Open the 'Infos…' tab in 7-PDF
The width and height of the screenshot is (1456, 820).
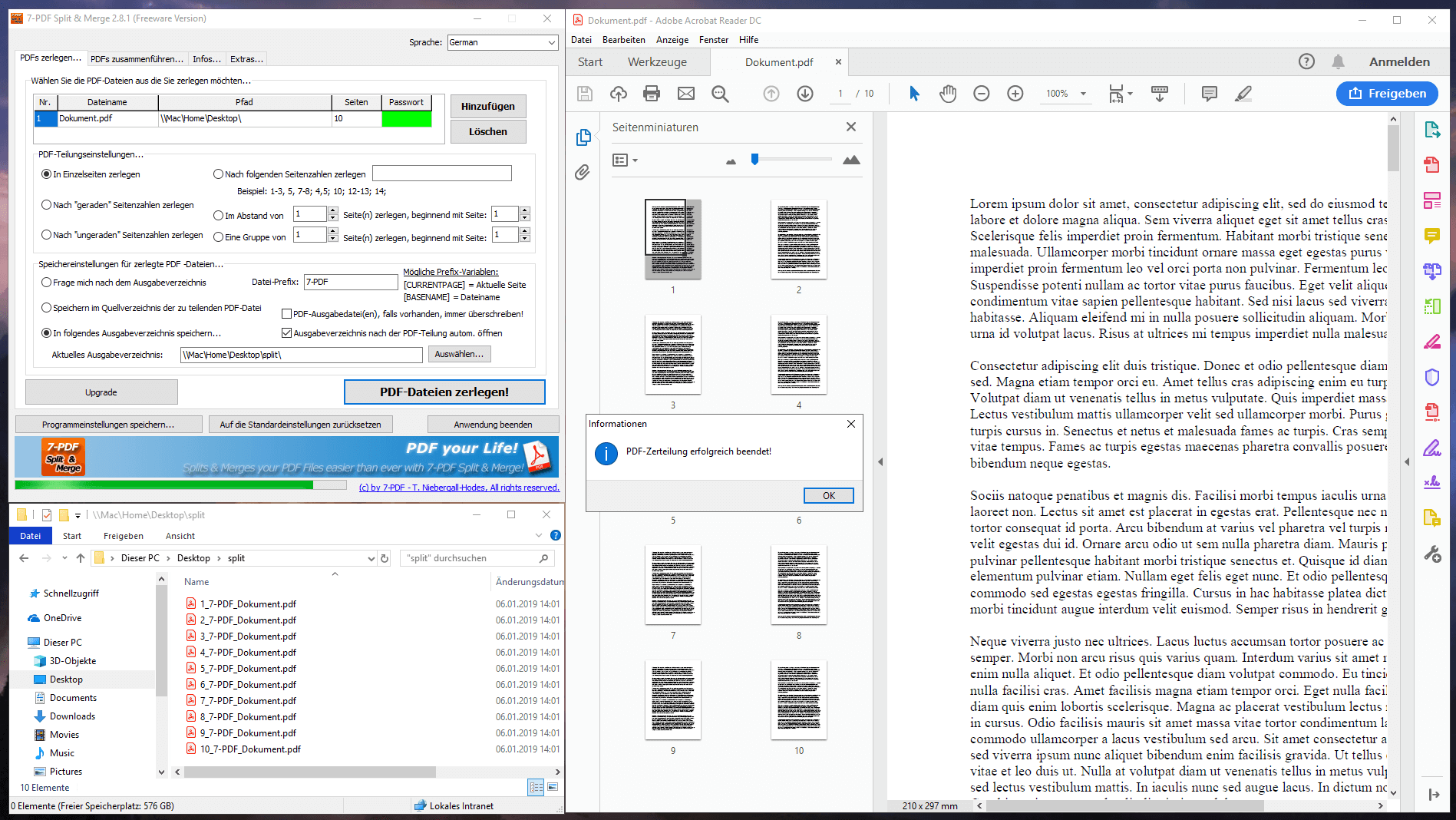click(x=206, y=59)
